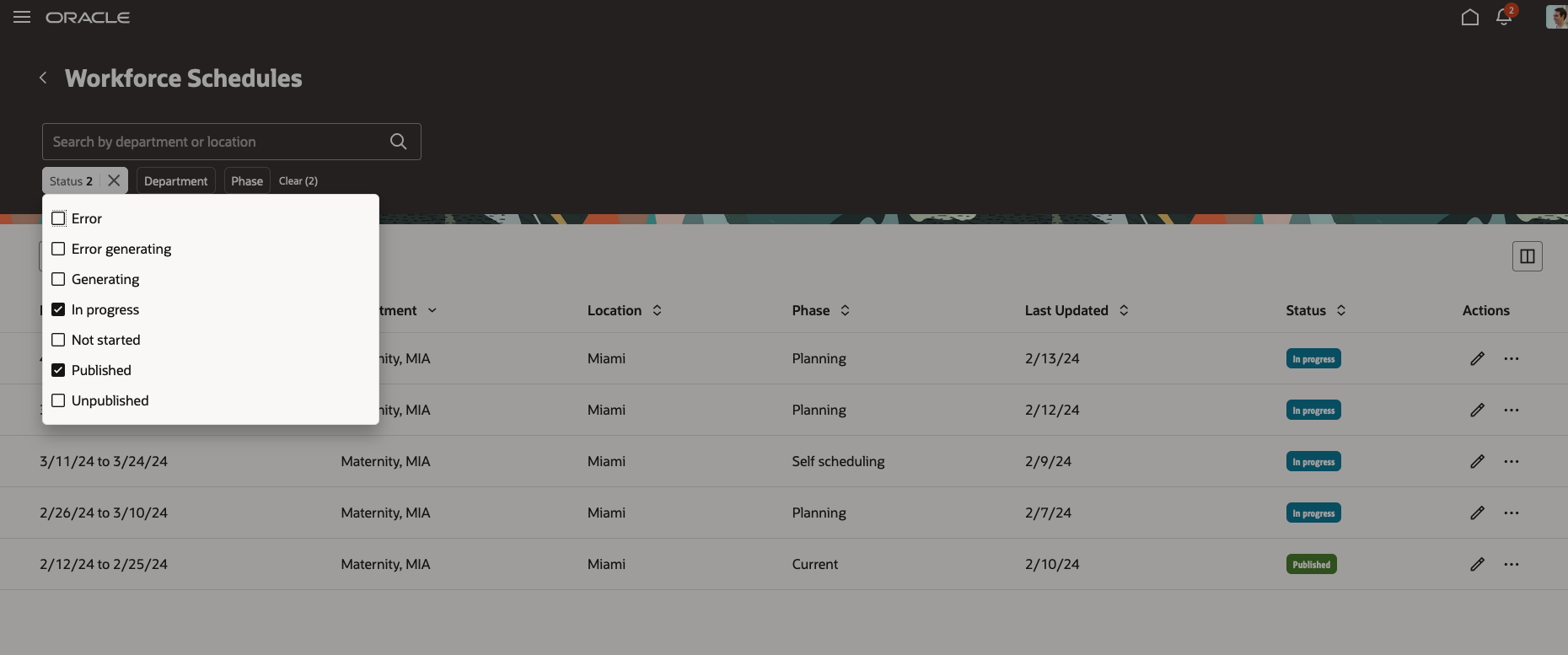
Task: Edit the schedule updated 2/13/24
Action: [1477, 359]
